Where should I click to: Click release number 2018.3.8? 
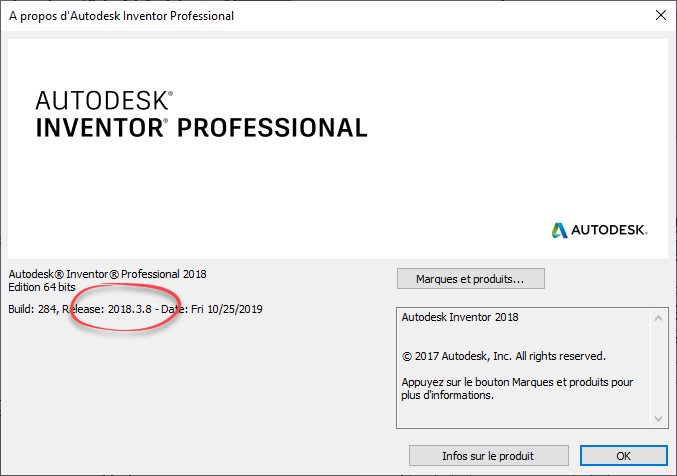pos(130,309)
